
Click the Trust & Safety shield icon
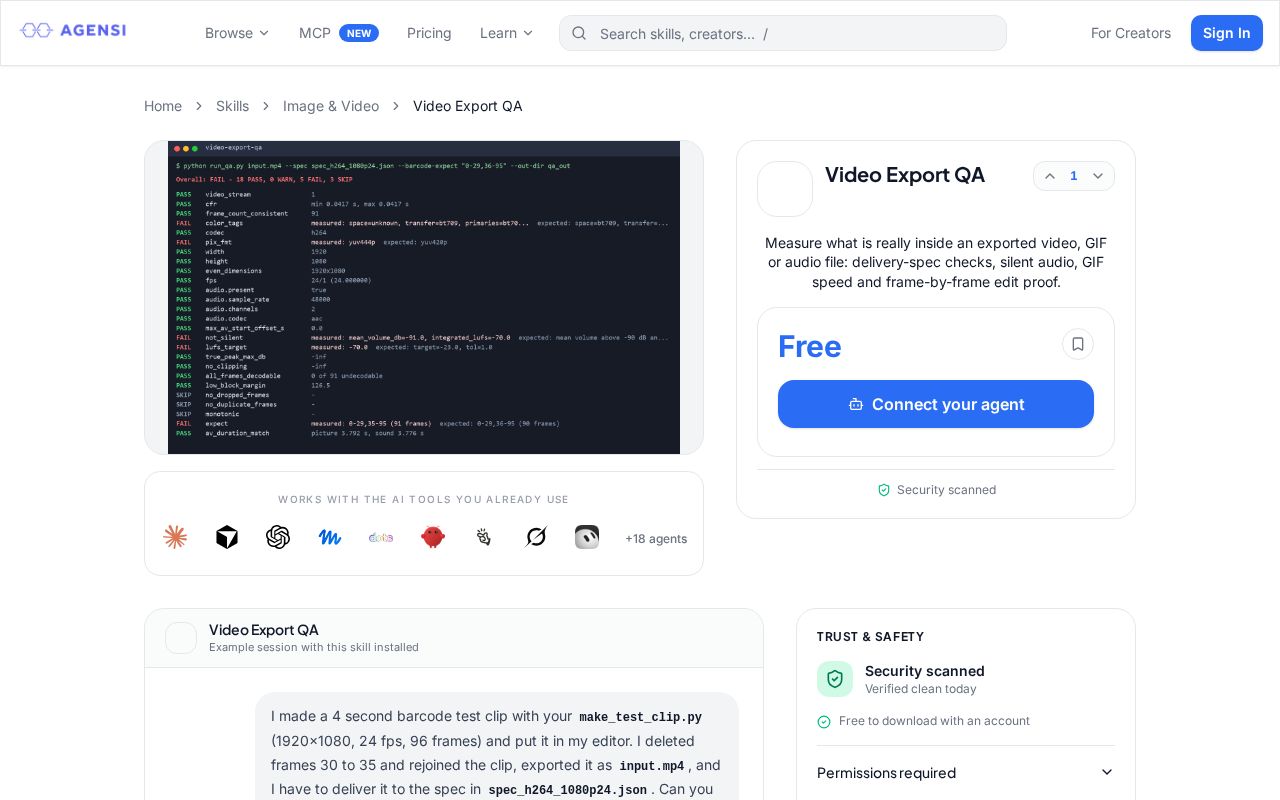pos(835,679)
